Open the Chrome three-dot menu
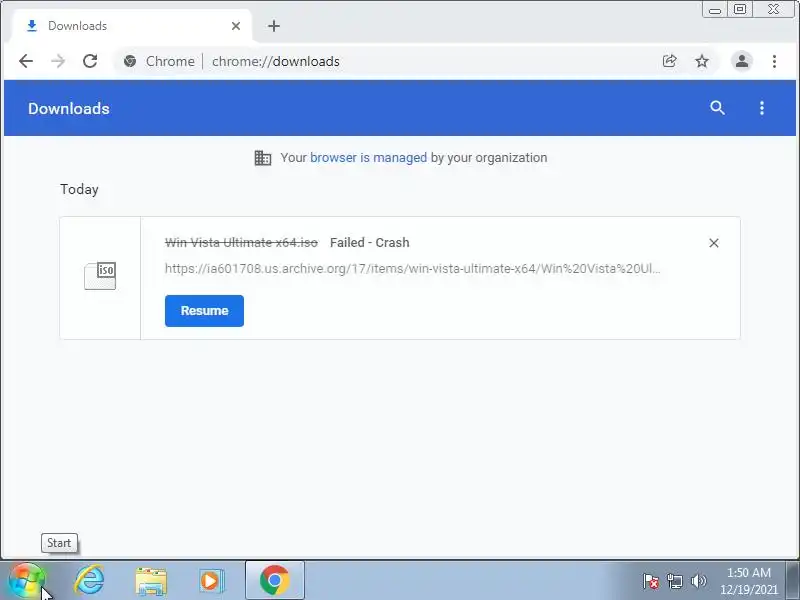The height and width of the screenshot is (600, 800). click(774, 61)
